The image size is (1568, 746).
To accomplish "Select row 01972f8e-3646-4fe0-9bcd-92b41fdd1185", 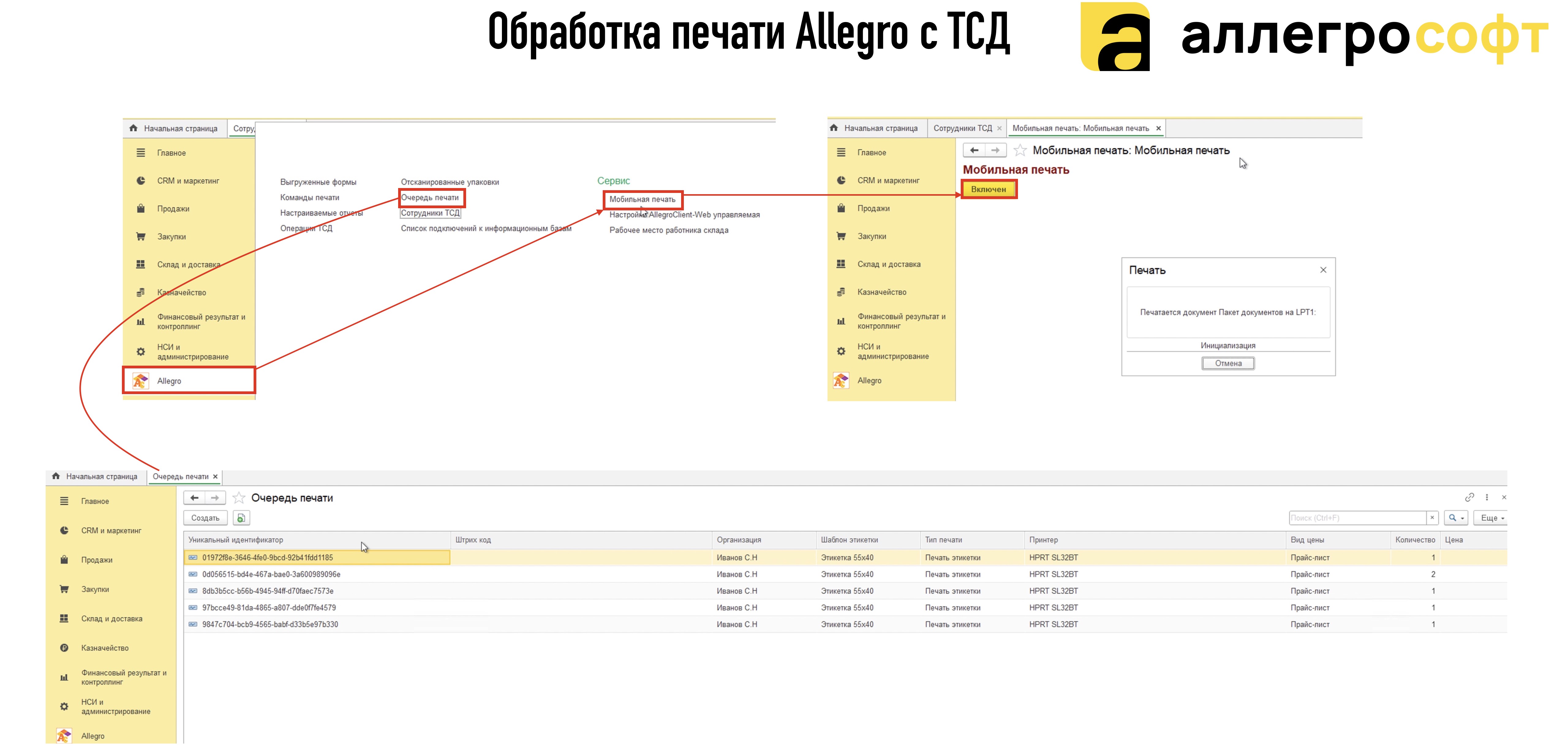I will point(845,557).
